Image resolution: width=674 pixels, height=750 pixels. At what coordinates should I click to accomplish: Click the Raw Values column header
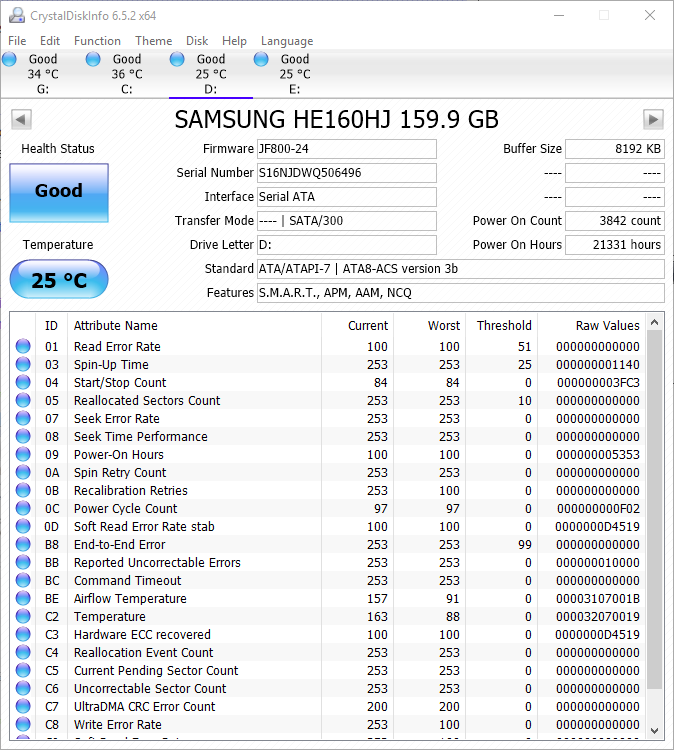pos(591,325)
